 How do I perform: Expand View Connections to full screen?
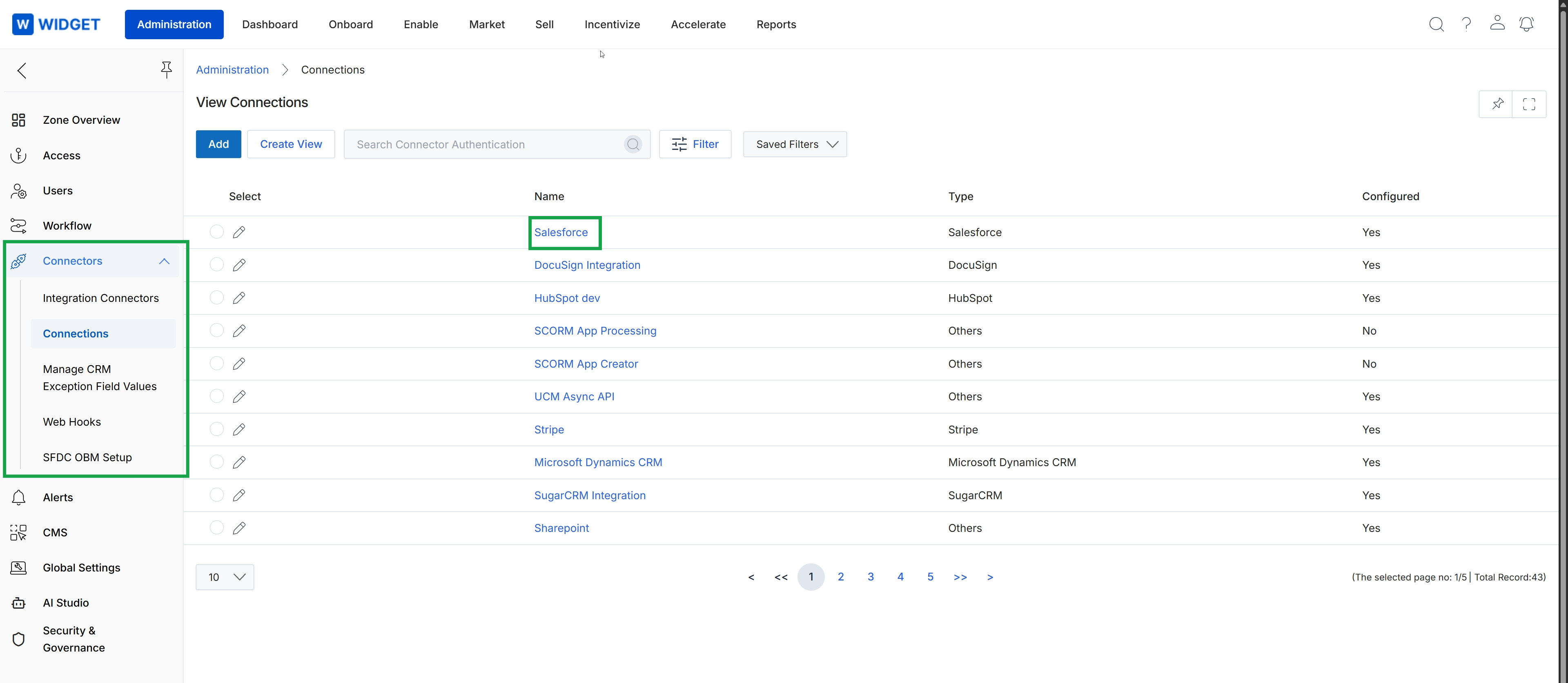click(x=1529, y=104)
